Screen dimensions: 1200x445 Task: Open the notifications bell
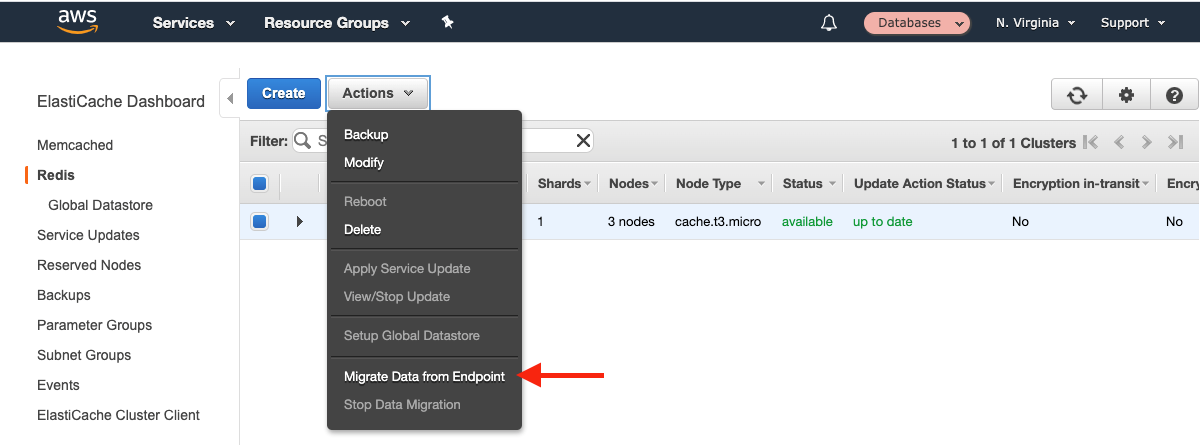828,22
